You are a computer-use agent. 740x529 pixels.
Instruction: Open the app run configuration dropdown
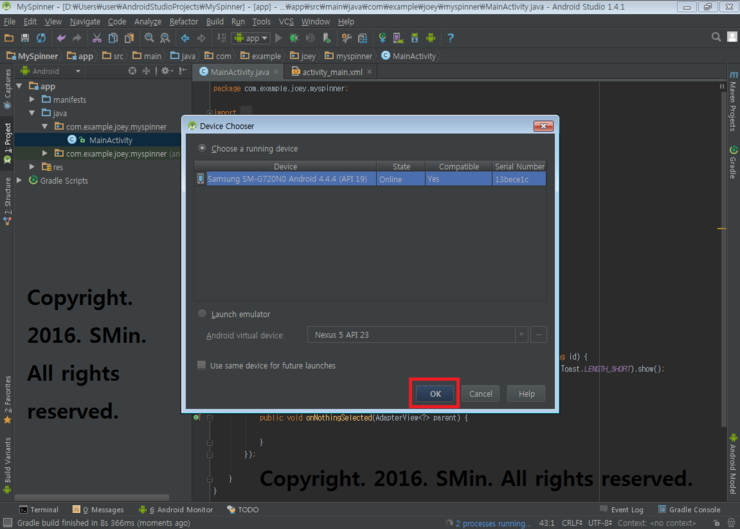[x=251, y=38]
